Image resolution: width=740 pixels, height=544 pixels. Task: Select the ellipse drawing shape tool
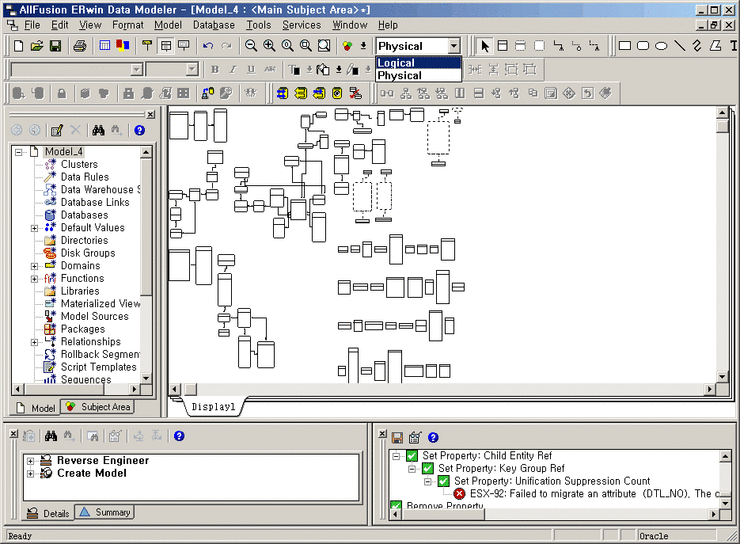pos(643,46)
